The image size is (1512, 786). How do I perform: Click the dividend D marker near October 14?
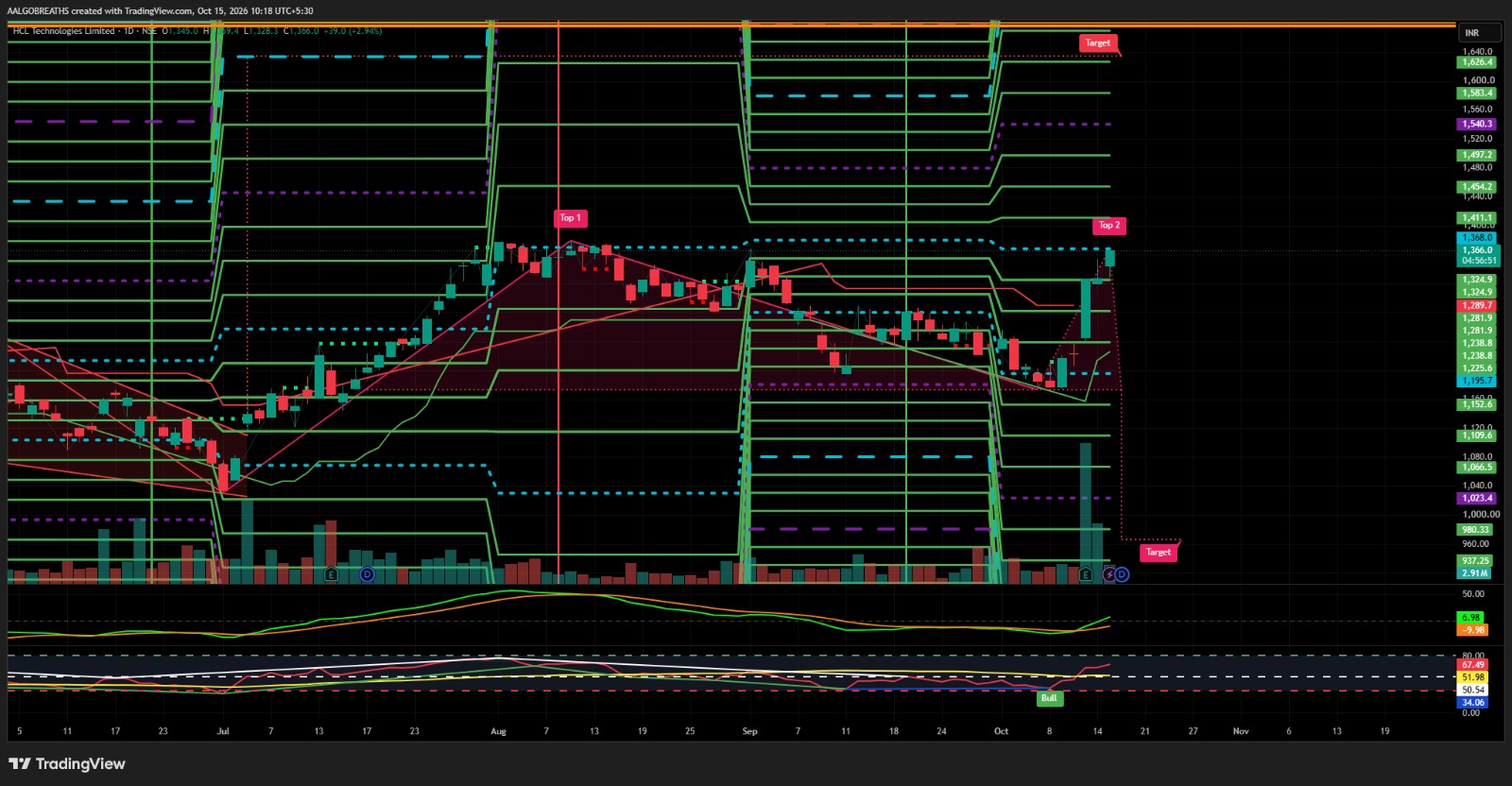click(1122, 574)
